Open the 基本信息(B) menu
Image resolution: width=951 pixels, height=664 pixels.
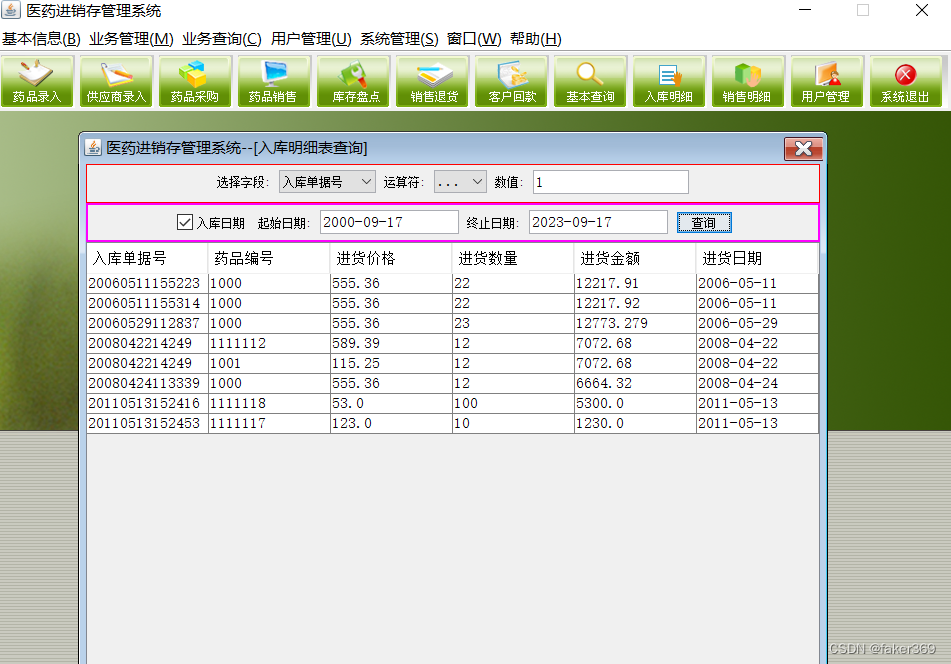pyautogui.click(x=41, y=39)
